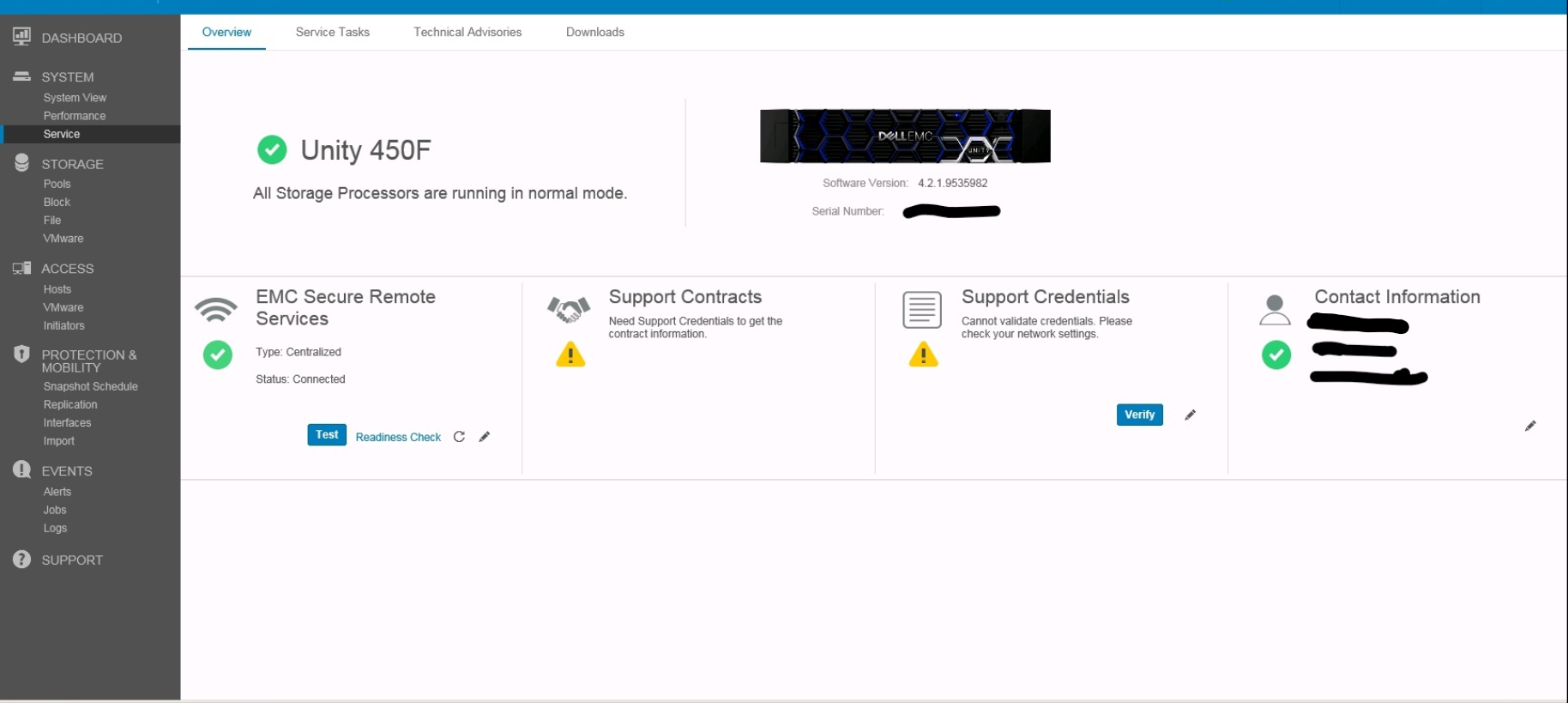The image size is (1568, 703).
Task: Open Block under Storage
Action: tap(57, 202)
